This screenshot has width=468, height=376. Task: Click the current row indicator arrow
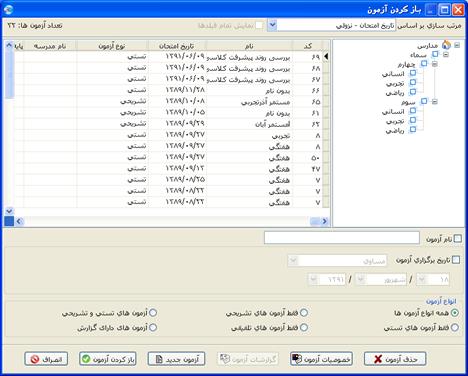326,57
